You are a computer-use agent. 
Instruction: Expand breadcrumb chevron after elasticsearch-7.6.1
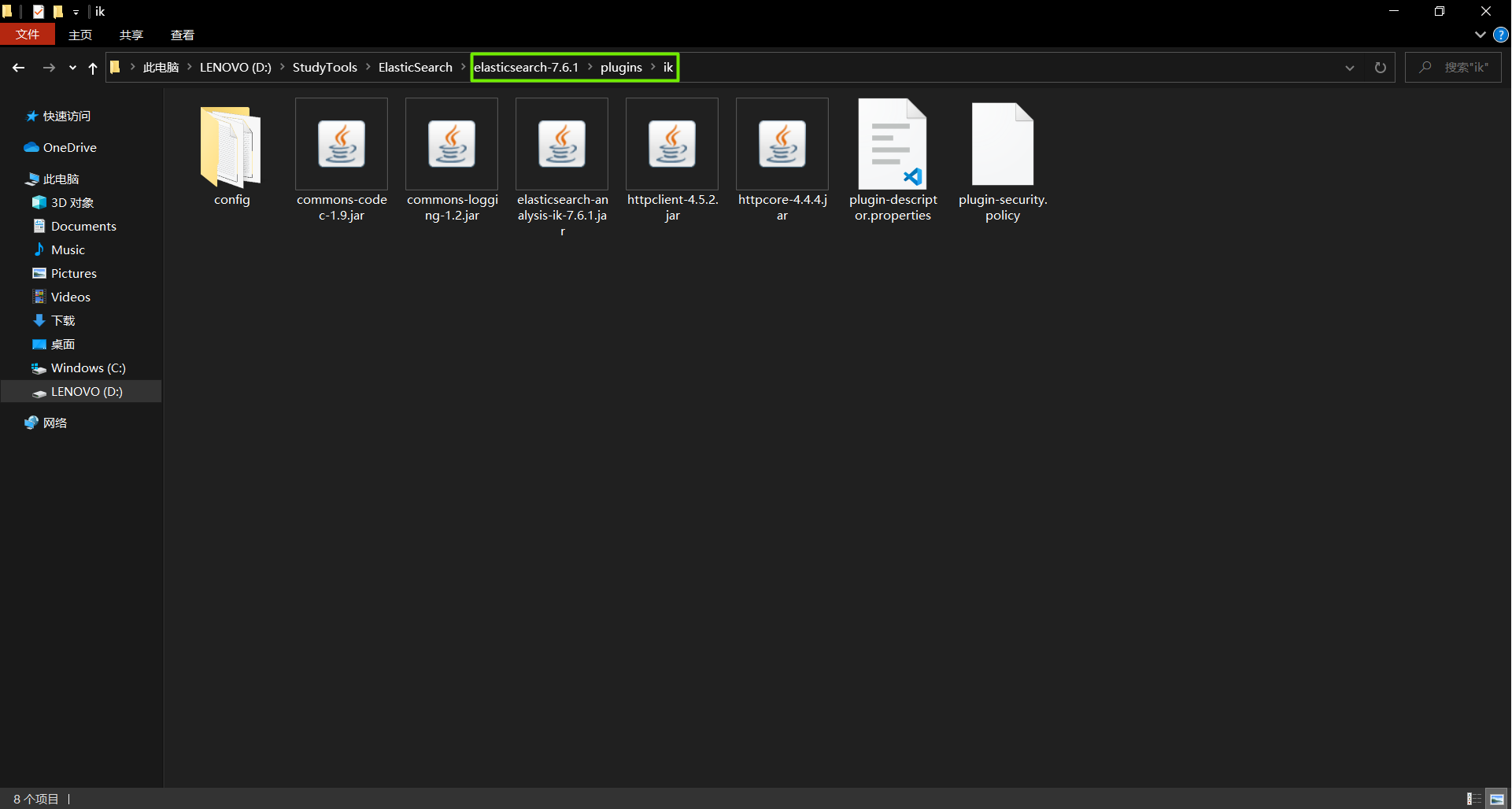pyautogui.click(x=590, y=68)
